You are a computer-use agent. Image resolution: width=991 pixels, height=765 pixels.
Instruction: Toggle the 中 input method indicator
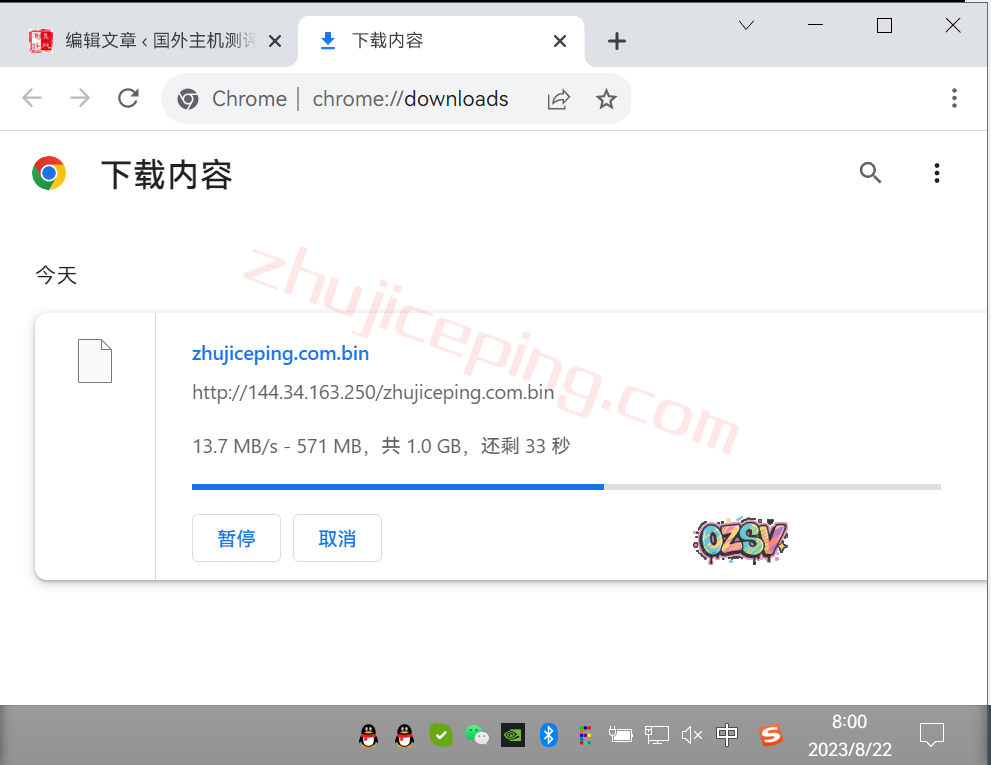click(727, 736)
